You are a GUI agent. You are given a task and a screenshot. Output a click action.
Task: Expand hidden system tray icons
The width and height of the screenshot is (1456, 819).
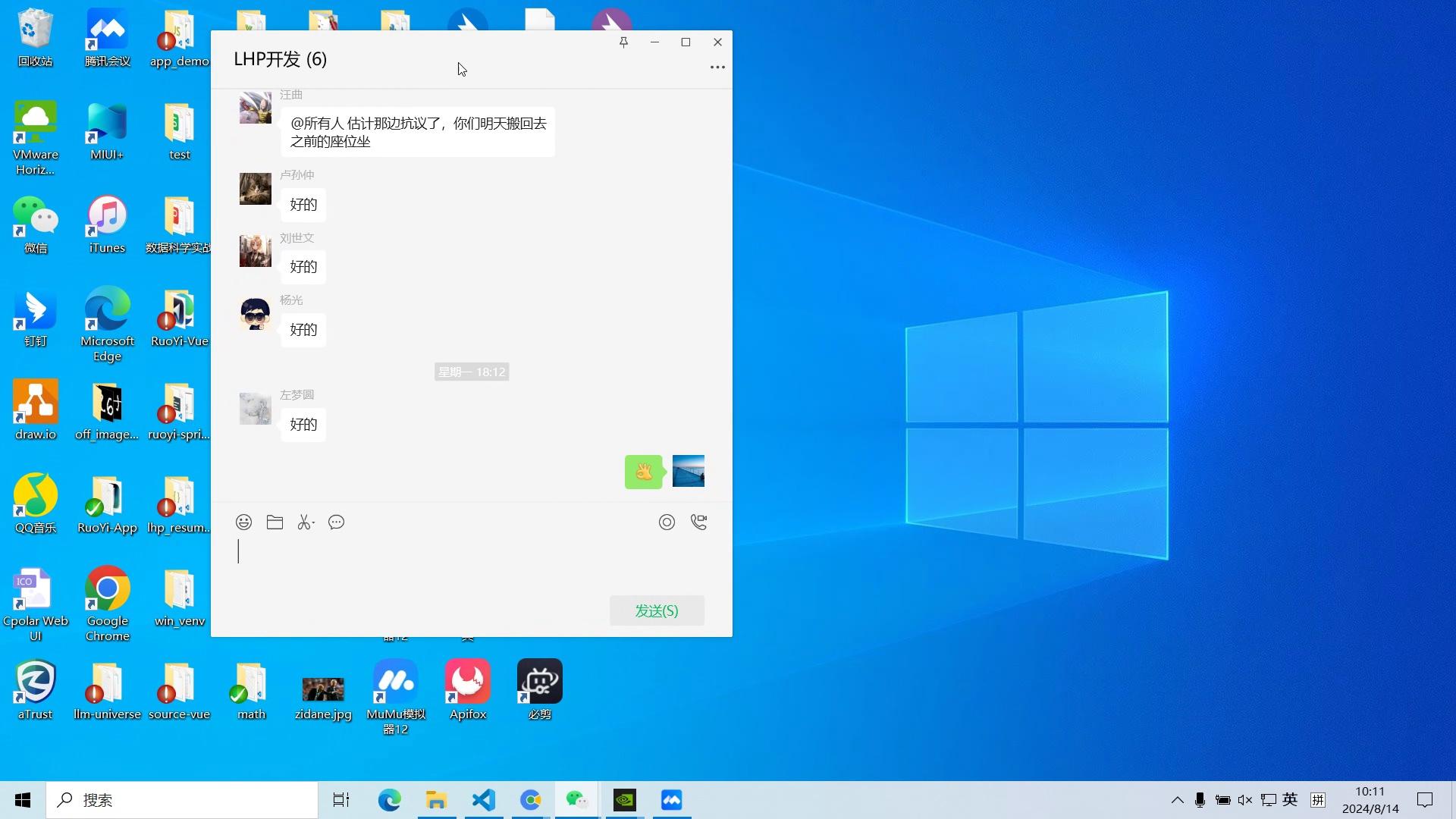[x=1177, y=800]
